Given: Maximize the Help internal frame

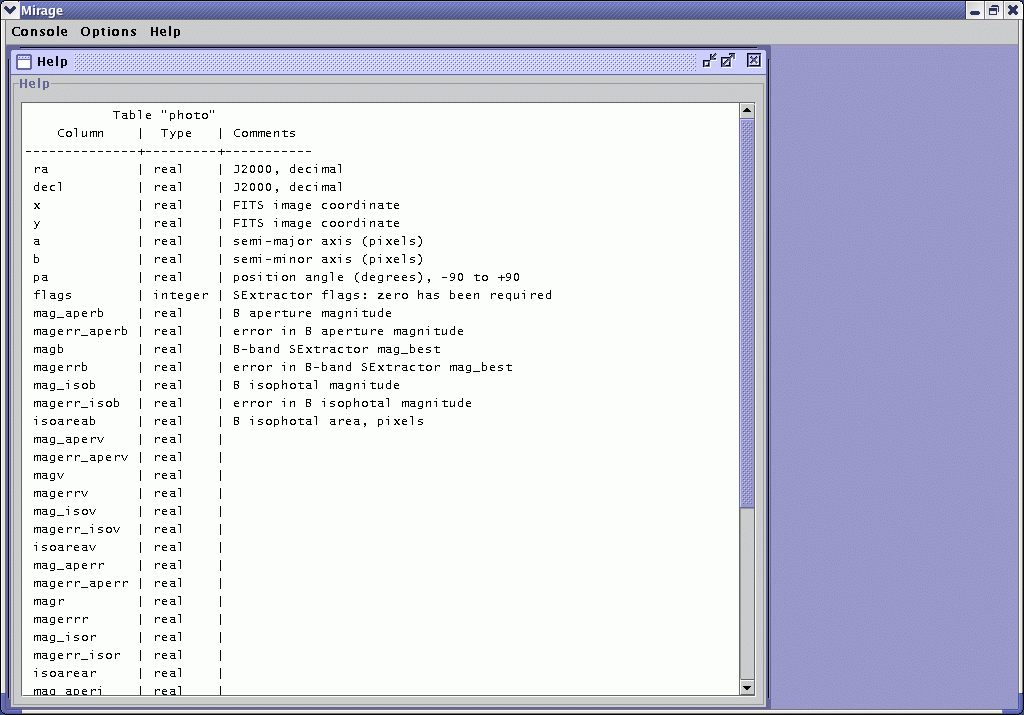Looking at the screenshot, I should click(x=728, y=60).
